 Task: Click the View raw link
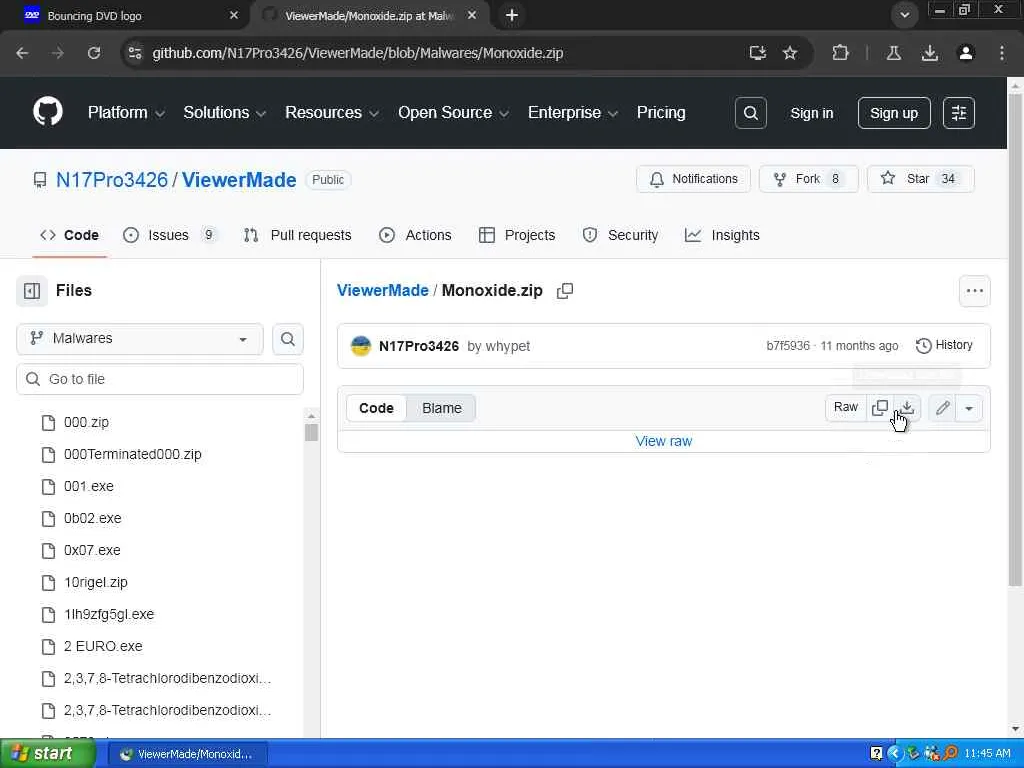(x=664, y=441)
